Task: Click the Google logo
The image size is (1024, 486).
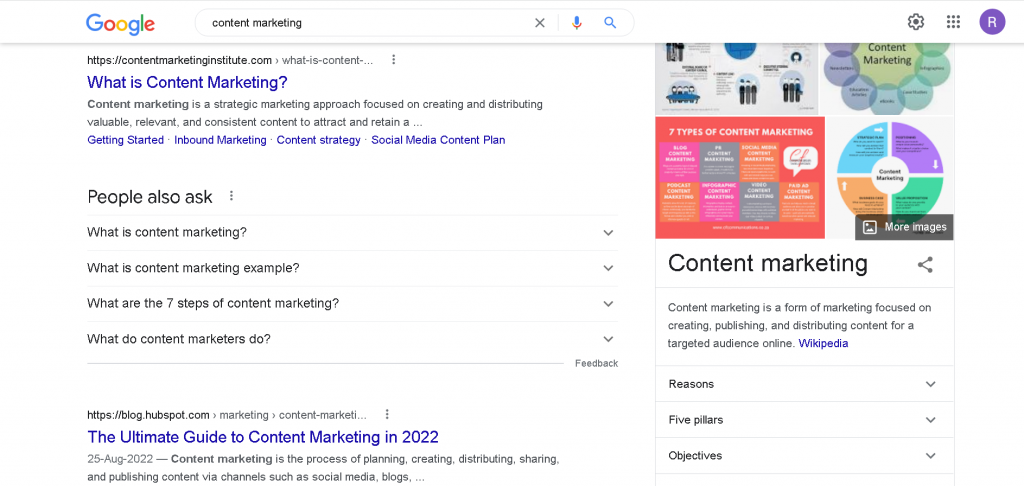Action: (120, 23)
